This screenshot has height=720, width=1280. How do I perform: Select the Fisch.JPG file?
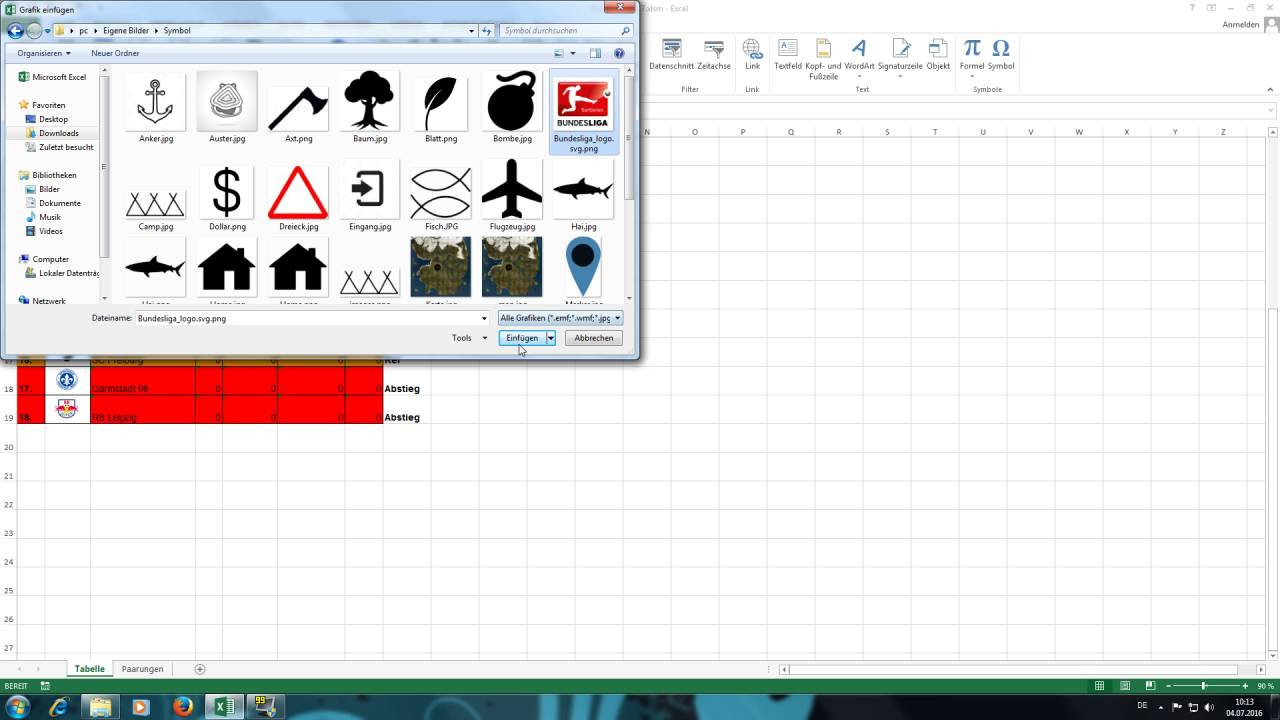click(x=441, y=196)
